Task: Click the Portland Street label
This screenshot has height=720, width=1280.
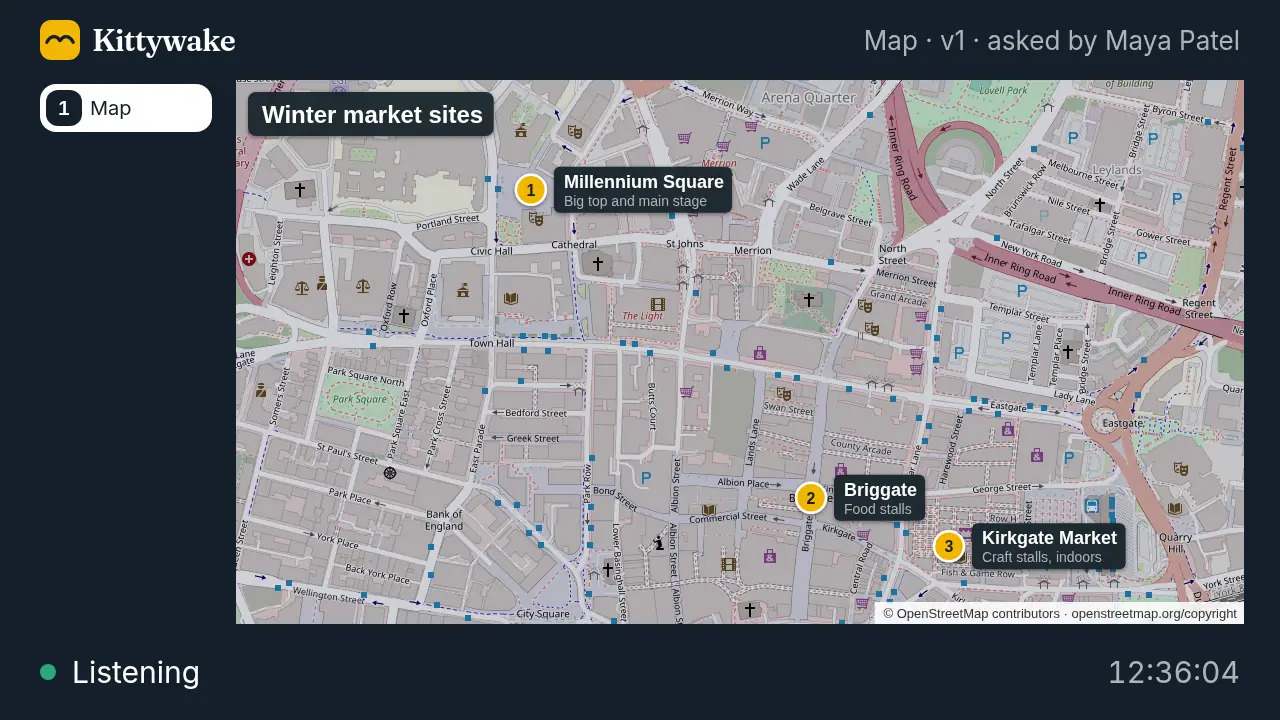Action: point(448,220)
